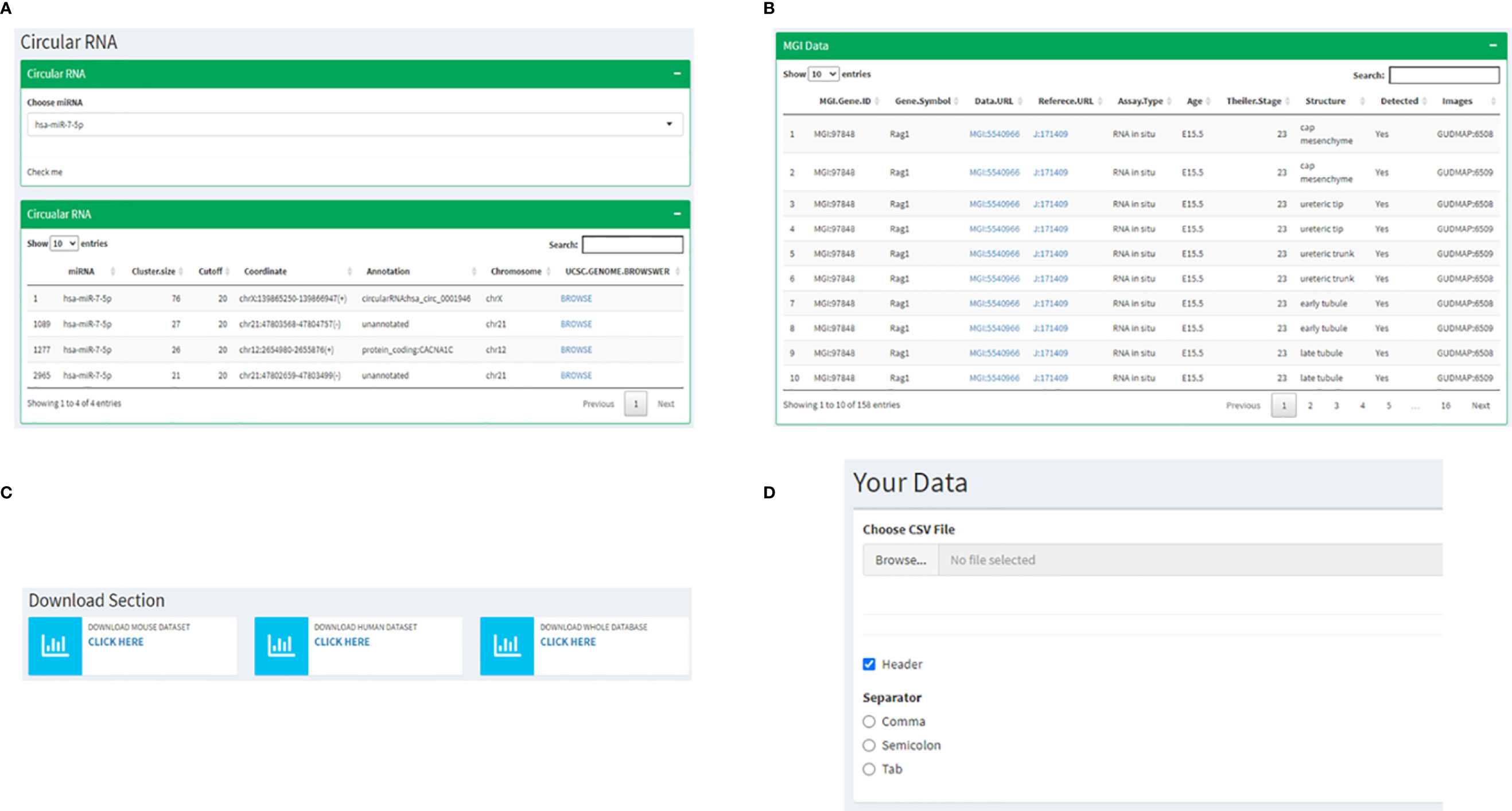Open BROWSE link for CACNA1C row
Viewport: 1512px width, 811px height.
pos(576,350)
